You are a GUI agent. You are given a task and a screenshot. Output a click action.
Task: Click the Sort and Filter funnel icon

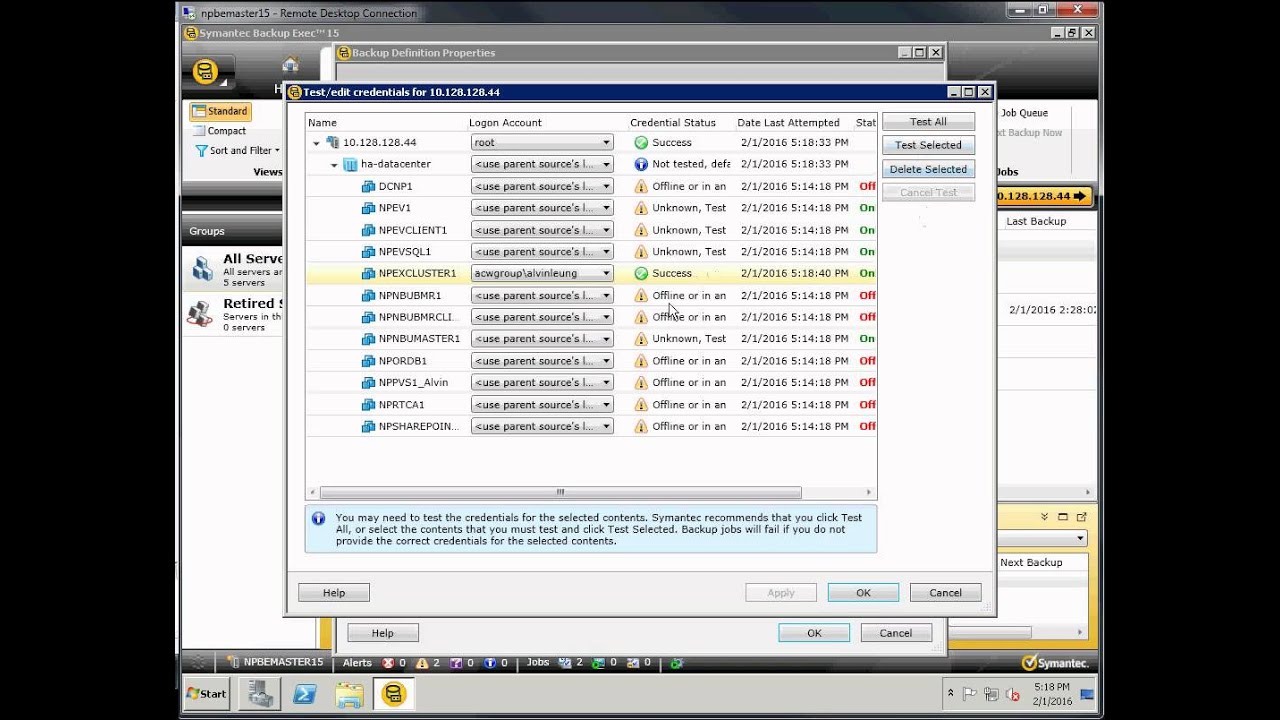(201, 151)
